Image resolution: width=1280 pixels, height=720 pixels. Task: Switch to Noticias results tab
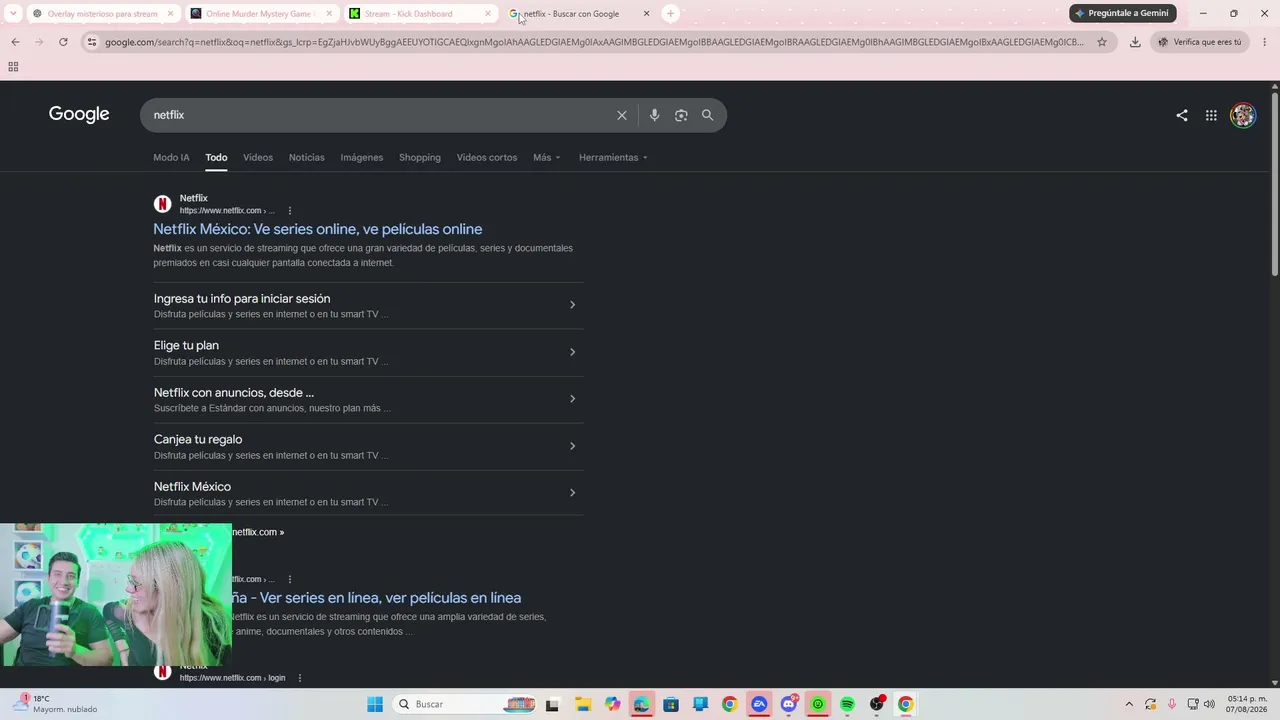[307, 157]
